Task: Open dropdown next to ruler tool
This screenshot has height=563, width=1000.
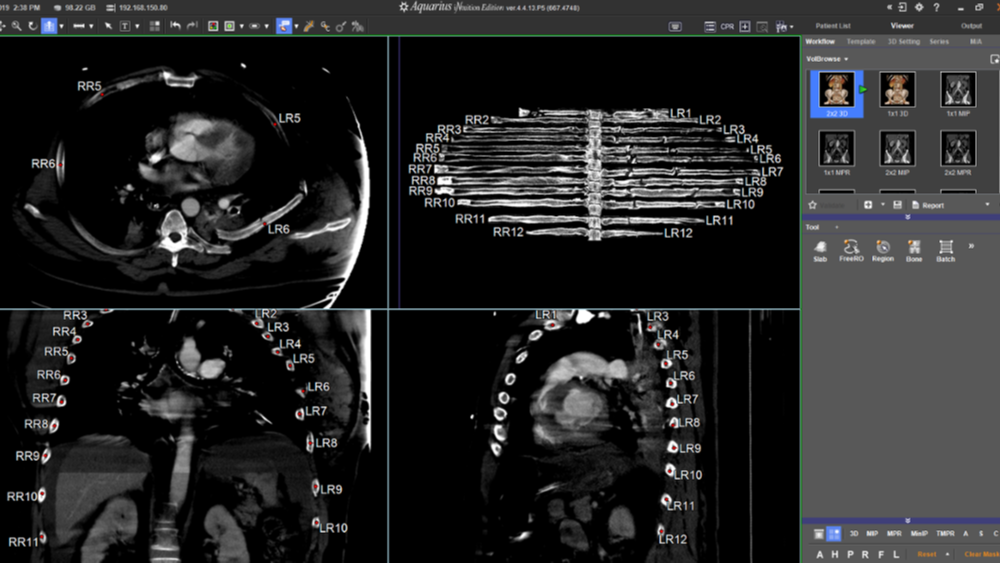Action: pyautogui.click(x=91, y=27)
